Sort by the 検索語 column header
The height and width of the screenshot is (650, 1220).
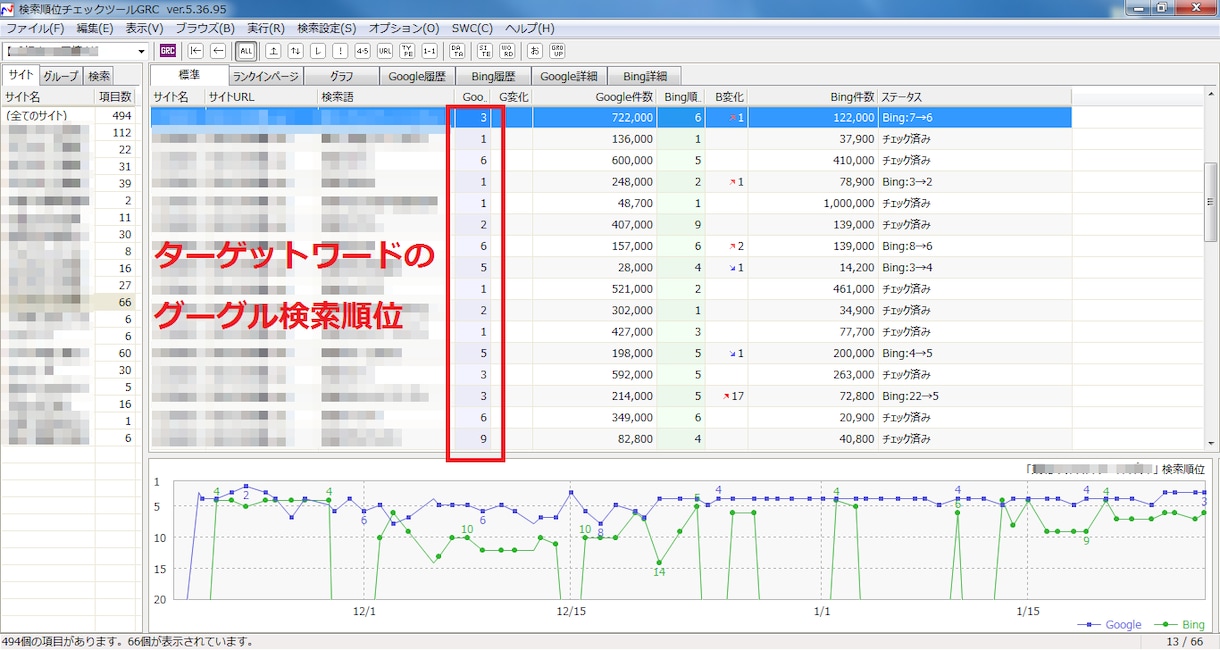(384, 97)
